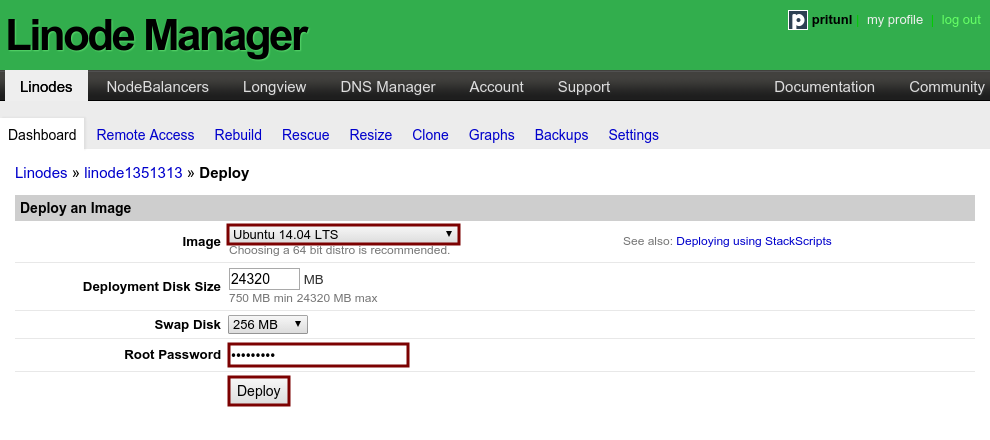Image resolution: width=990 pixels, height=440 pixels.
Task: Go to the Account tab
Action: 496,86
